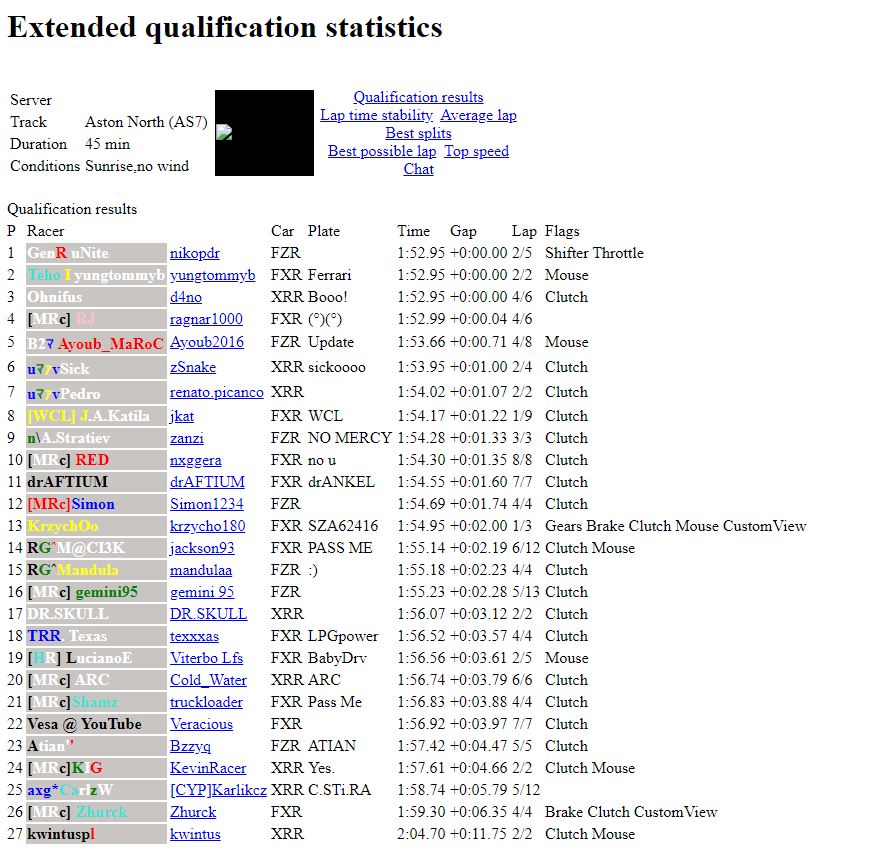The width and height of the screenshot is (896, 858).
Task: Open truckloader racer link
Action: coord(206,702)
